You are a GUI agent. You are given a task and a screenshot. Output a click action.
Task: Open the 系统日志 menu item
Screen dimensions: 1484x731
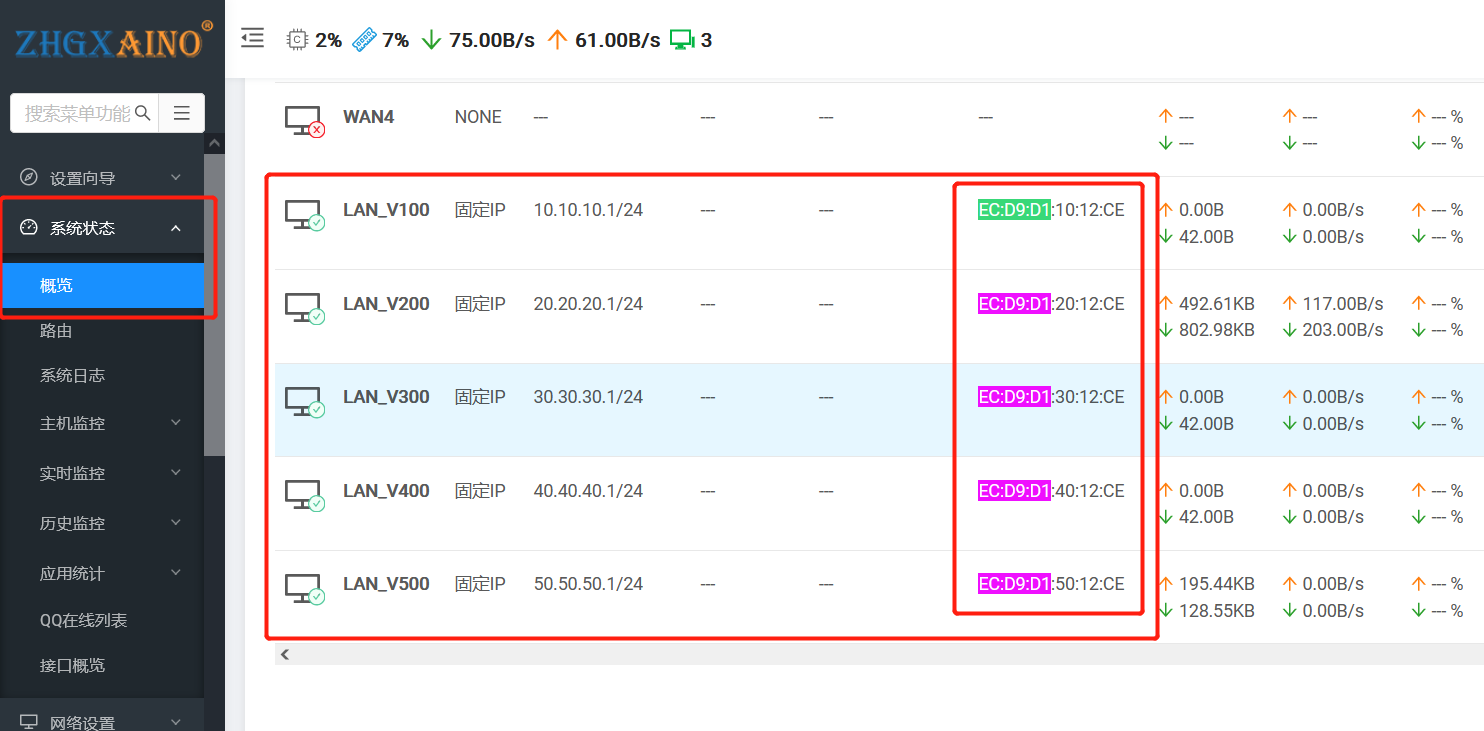(x=72, y=376)
